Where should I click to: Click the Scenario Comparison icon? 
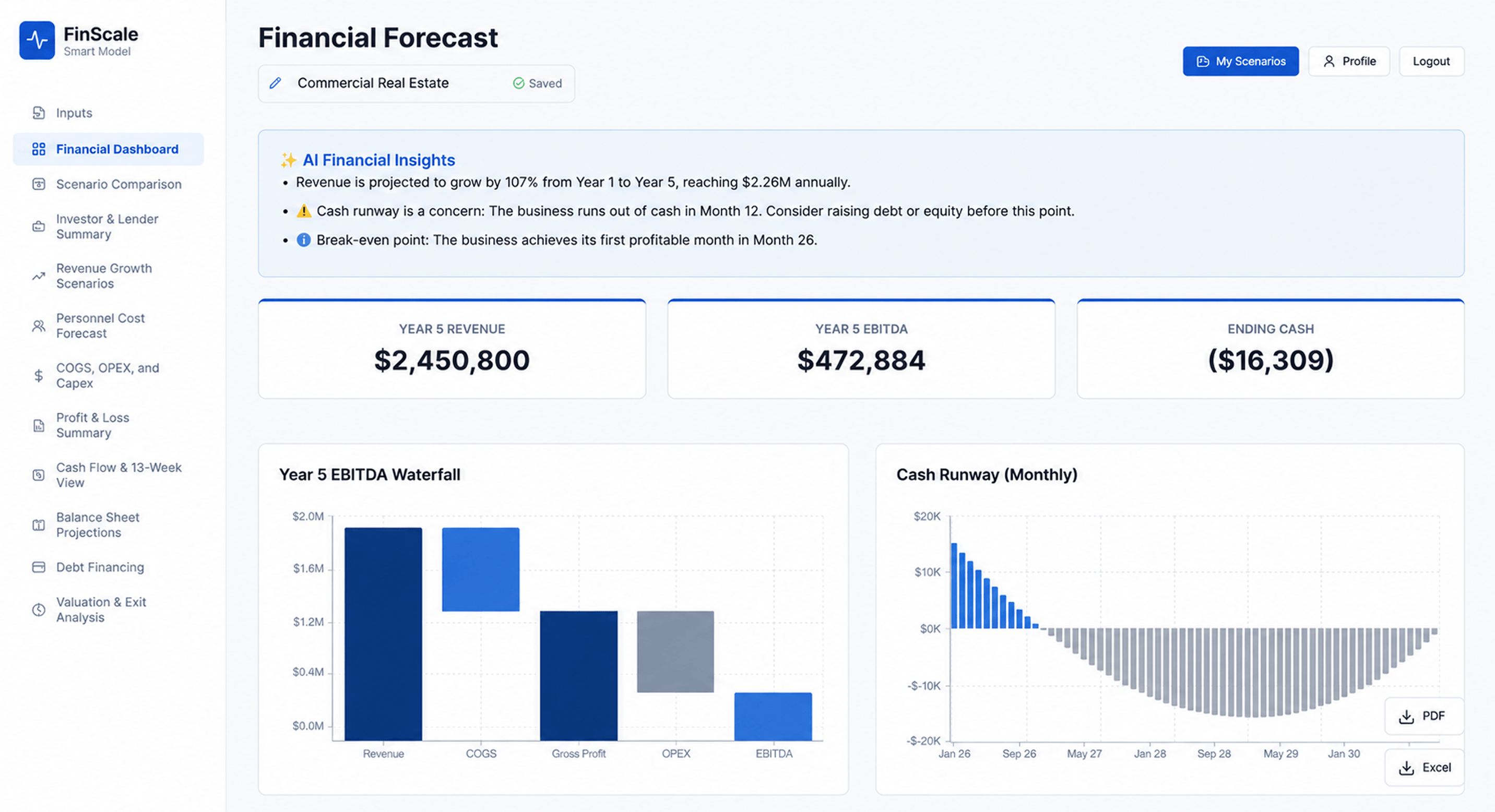38,184
